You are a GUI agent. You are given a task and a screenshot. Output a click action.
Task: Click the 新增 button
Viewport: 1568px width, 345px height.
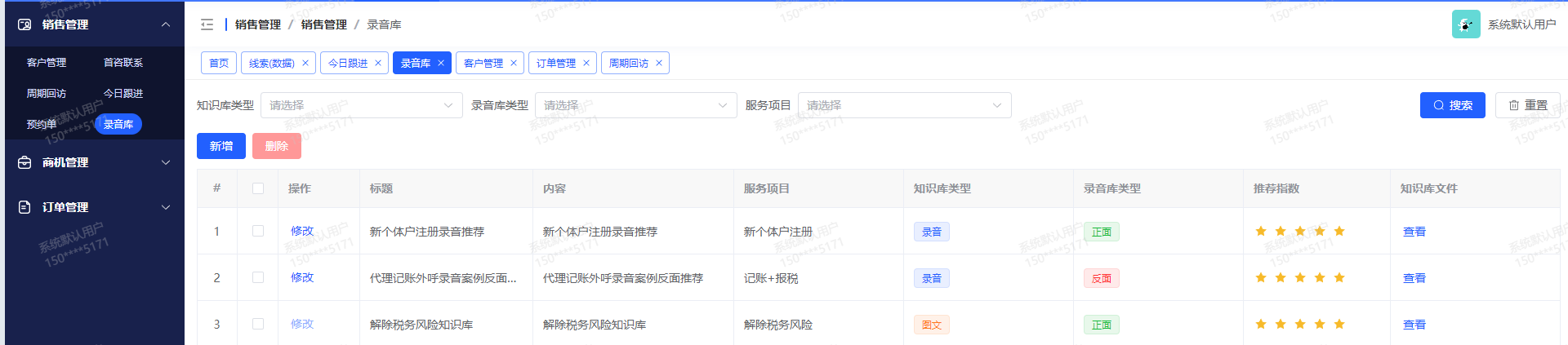(221, 146)
